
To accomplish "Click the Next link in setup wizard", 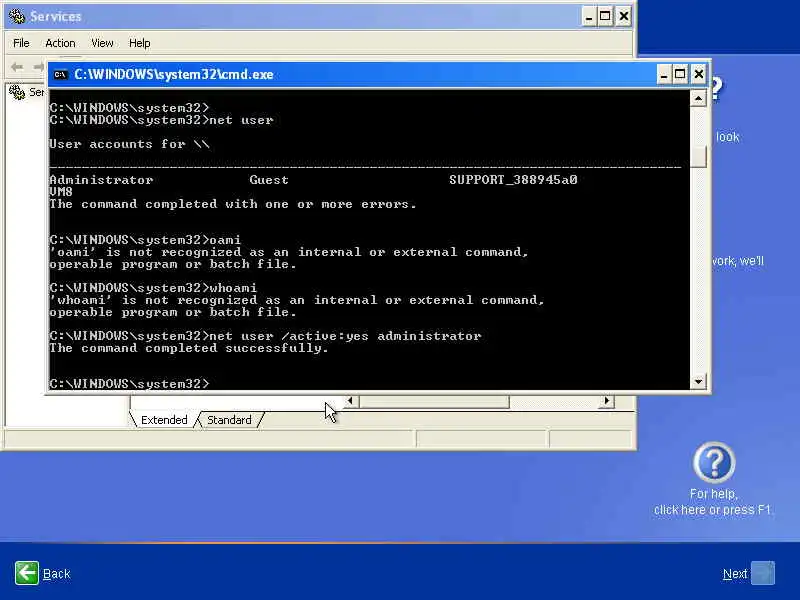I will pos(735,574).
